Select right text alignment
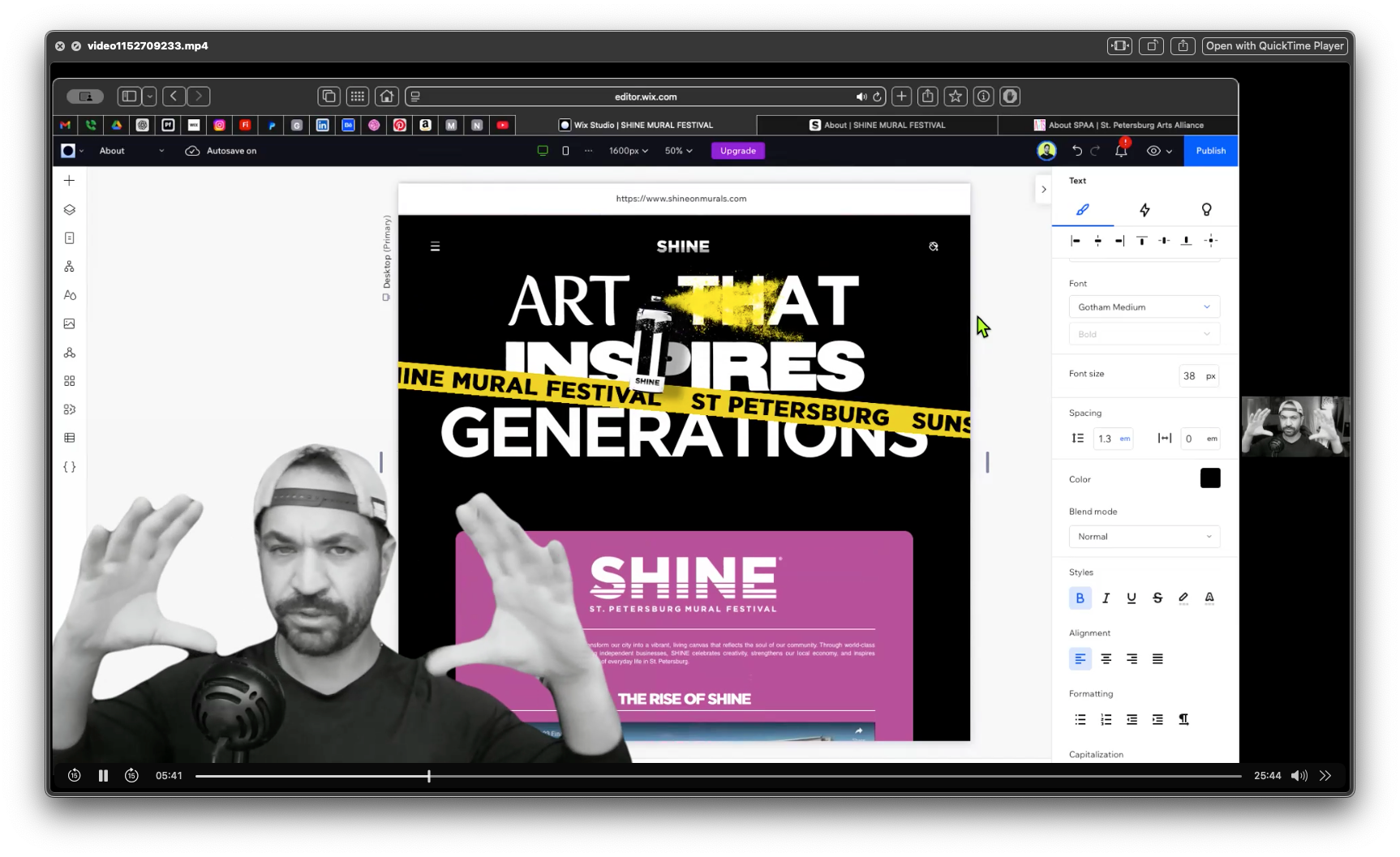 pyautogui.click(x=1132, y=659)
